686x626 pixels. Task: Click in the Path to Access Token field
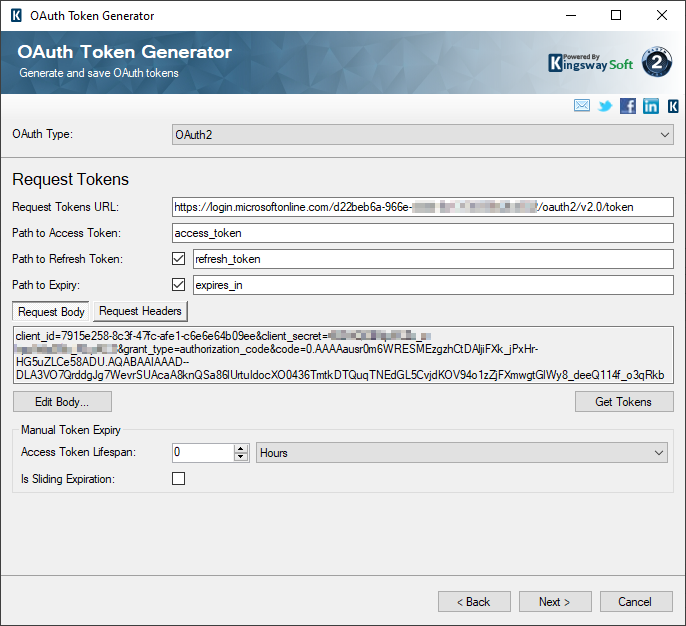(423, 233)
